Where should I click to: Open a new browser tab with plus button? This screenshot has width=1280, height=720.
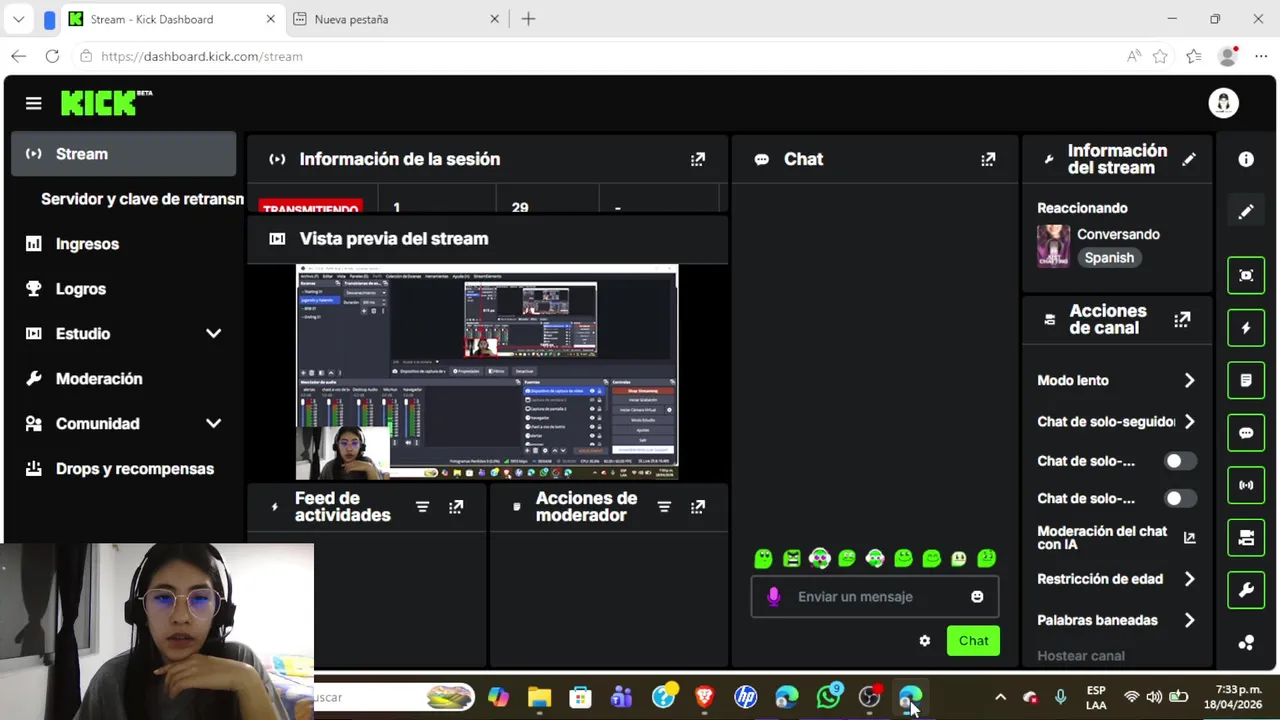(529, 19)
